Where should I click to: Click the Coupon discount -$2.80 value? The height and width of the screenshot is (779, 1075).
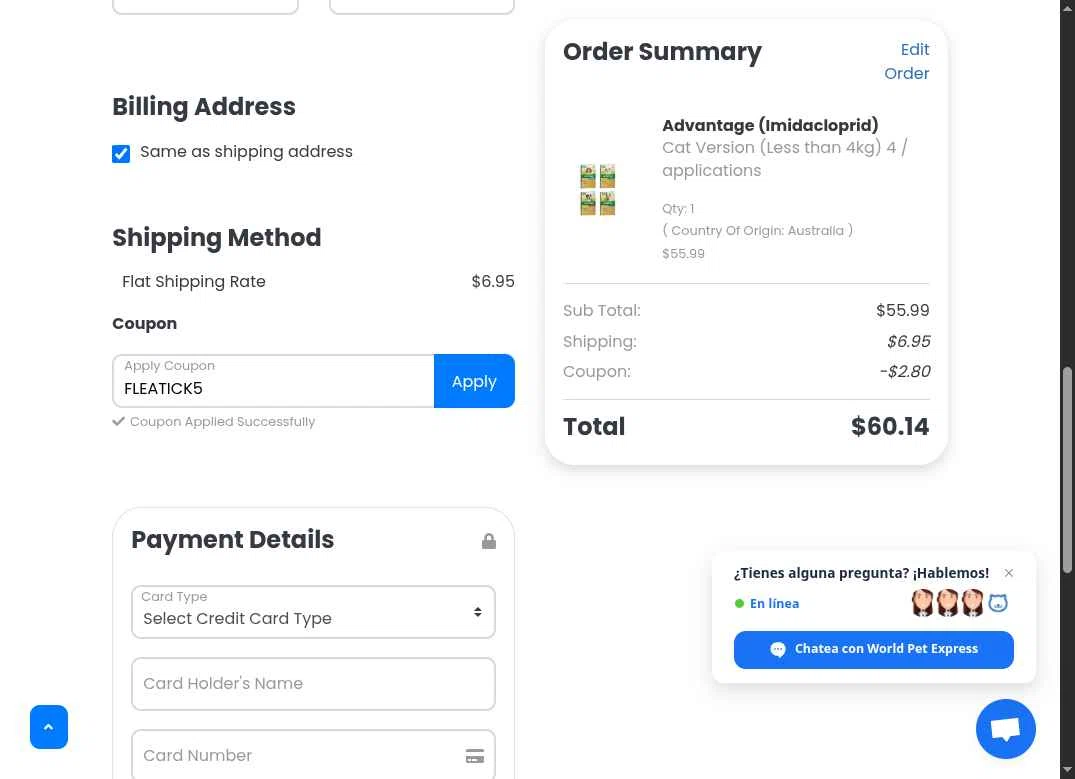click(x=905, y=372)
